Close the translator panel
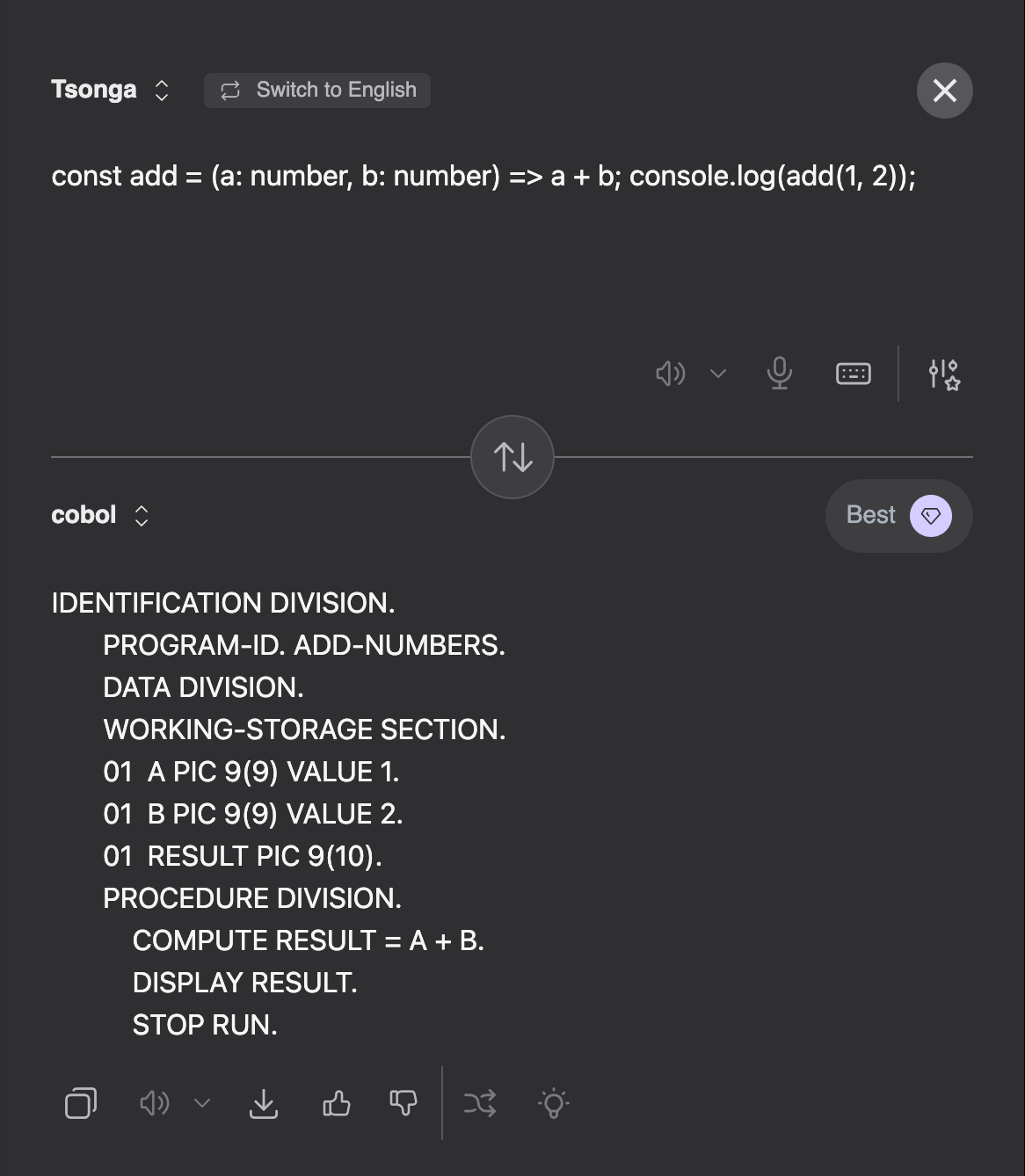This screenshot has width=1025, height=1176. point(944,91)
